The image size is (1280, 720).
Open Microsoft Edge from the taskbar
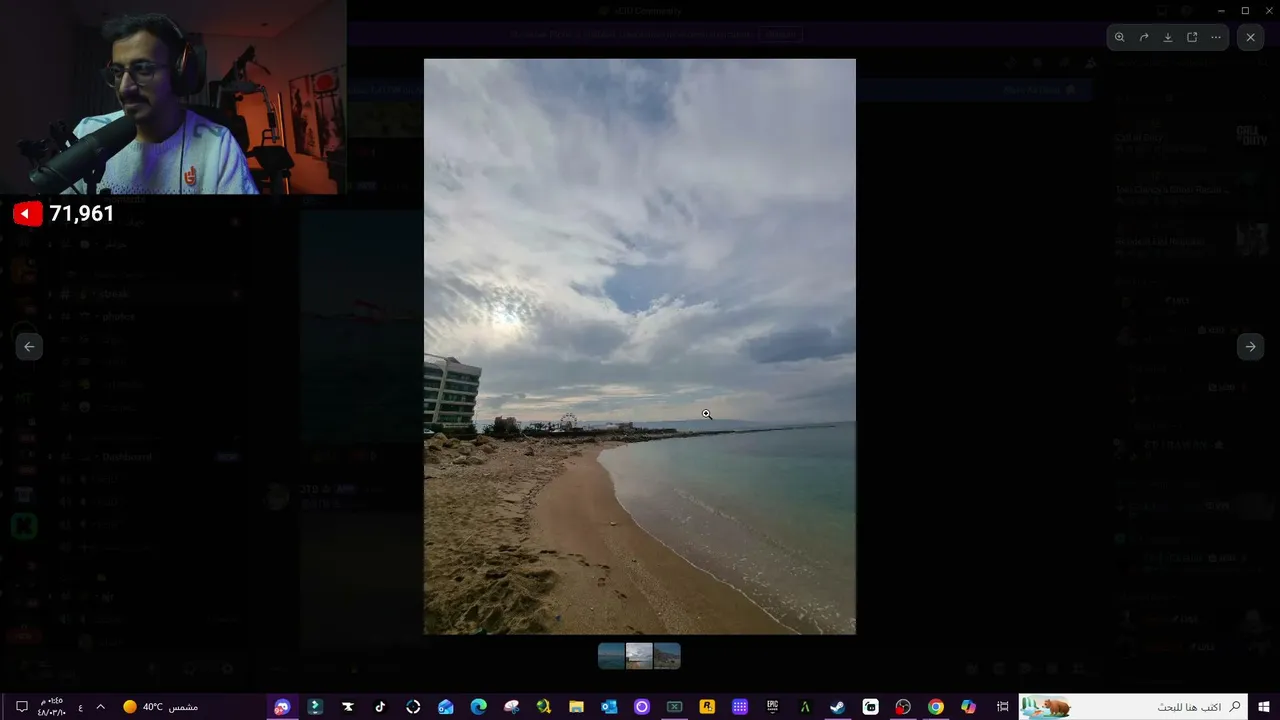(x=478, y=707)
